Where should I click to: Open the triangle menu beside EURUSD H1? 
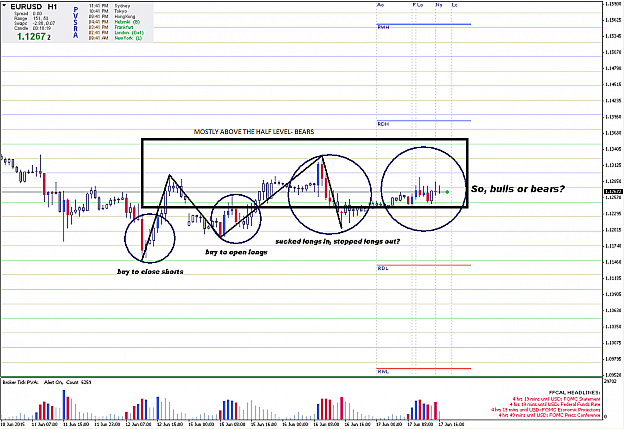tap(4, 6)
